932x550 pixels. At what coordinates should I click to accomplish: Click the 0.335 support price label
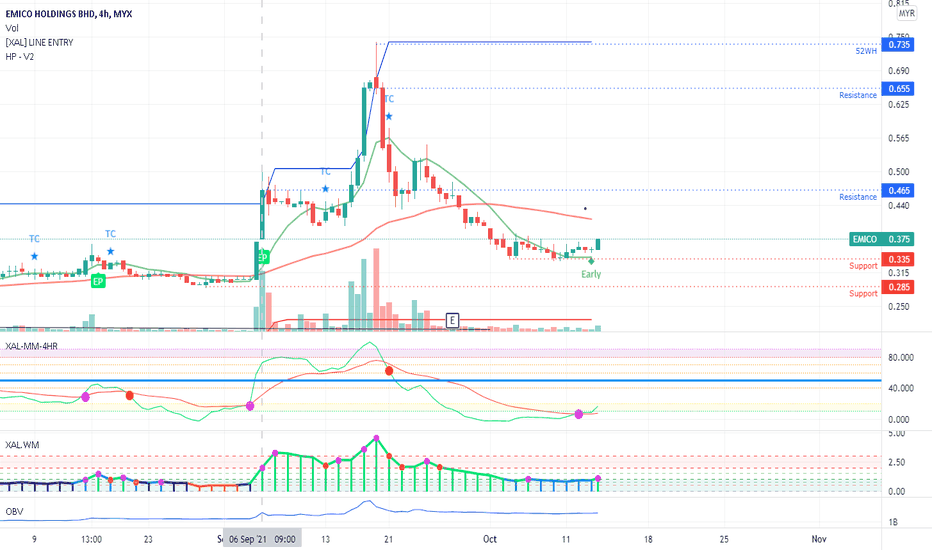click(898, 259)
